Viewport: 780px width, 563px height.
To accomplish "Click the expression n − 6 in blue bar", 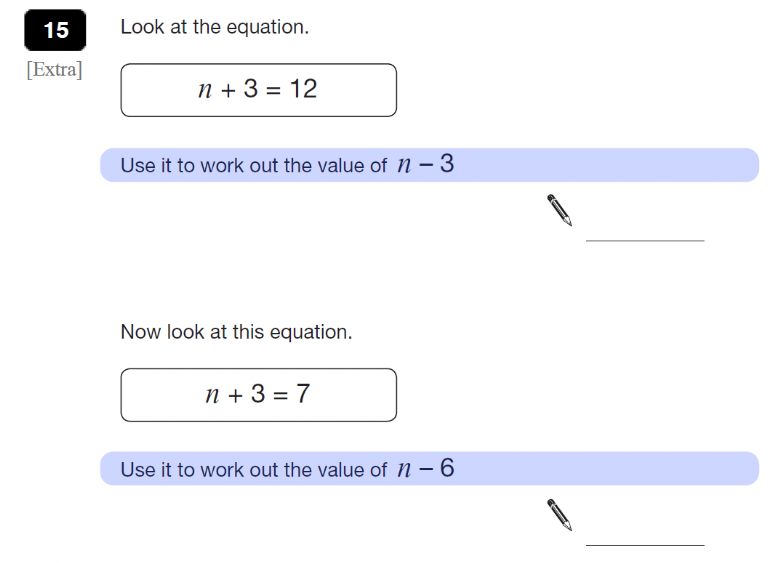I will (426, 468).
